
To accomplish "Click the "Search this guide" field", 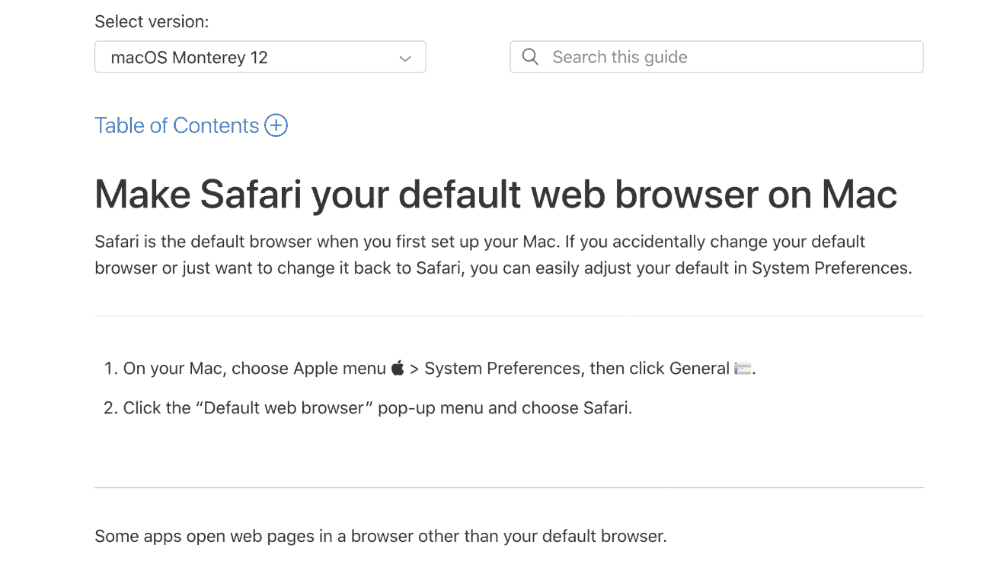I will click(x=717, y=57).
